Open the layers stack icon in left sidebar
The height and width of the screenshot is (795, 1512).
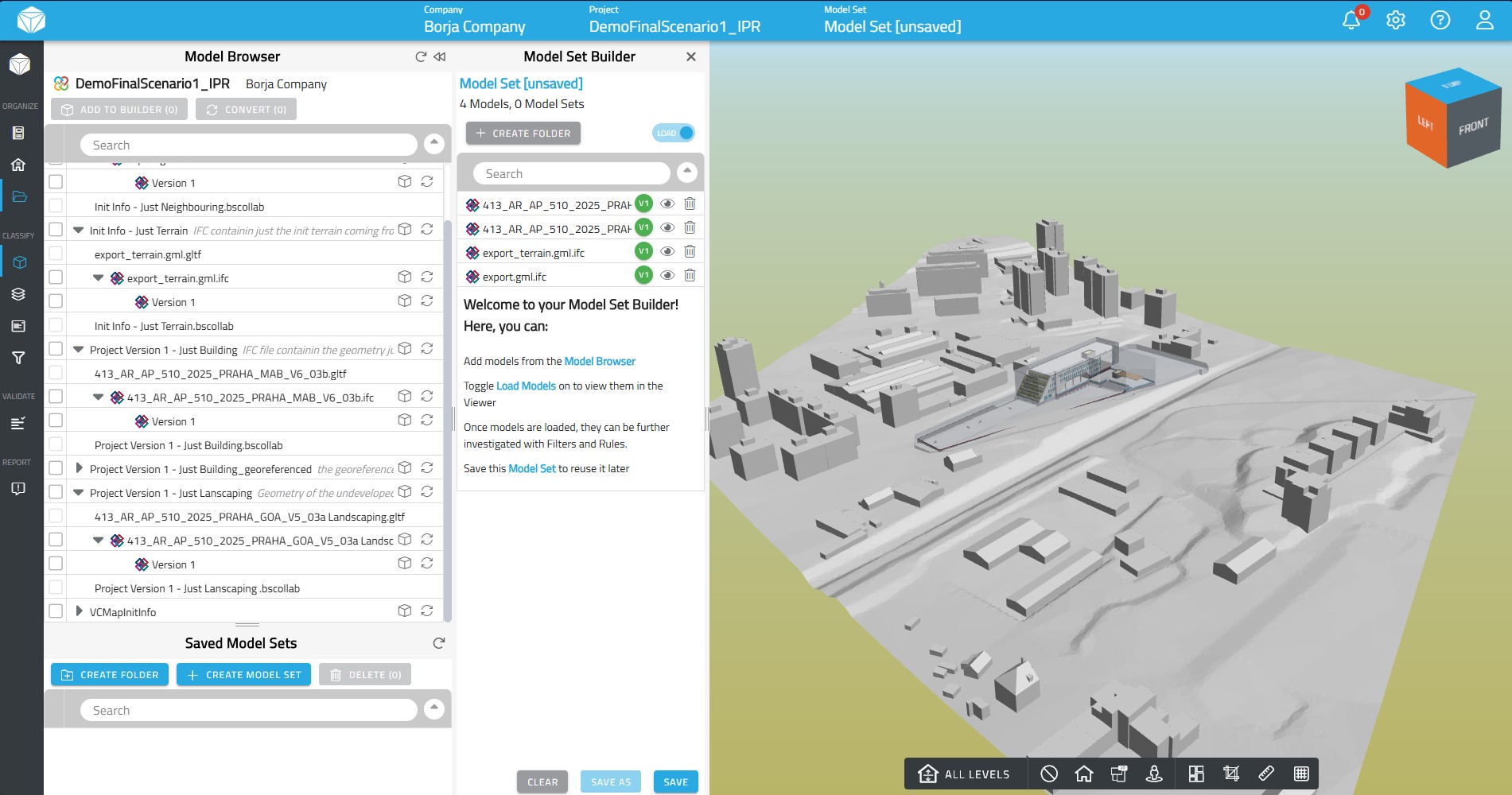pyautogui.click(x=18, y=294)
